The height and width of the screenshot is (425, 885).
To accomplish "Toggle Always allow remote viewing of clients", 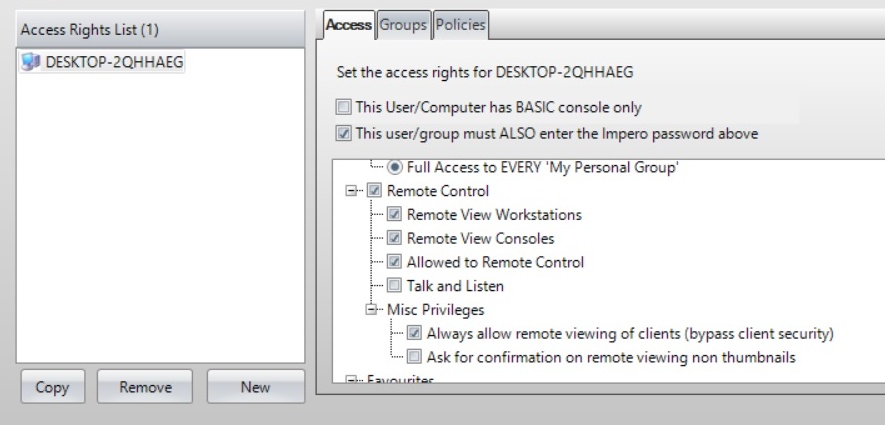I will pos(414,333).
